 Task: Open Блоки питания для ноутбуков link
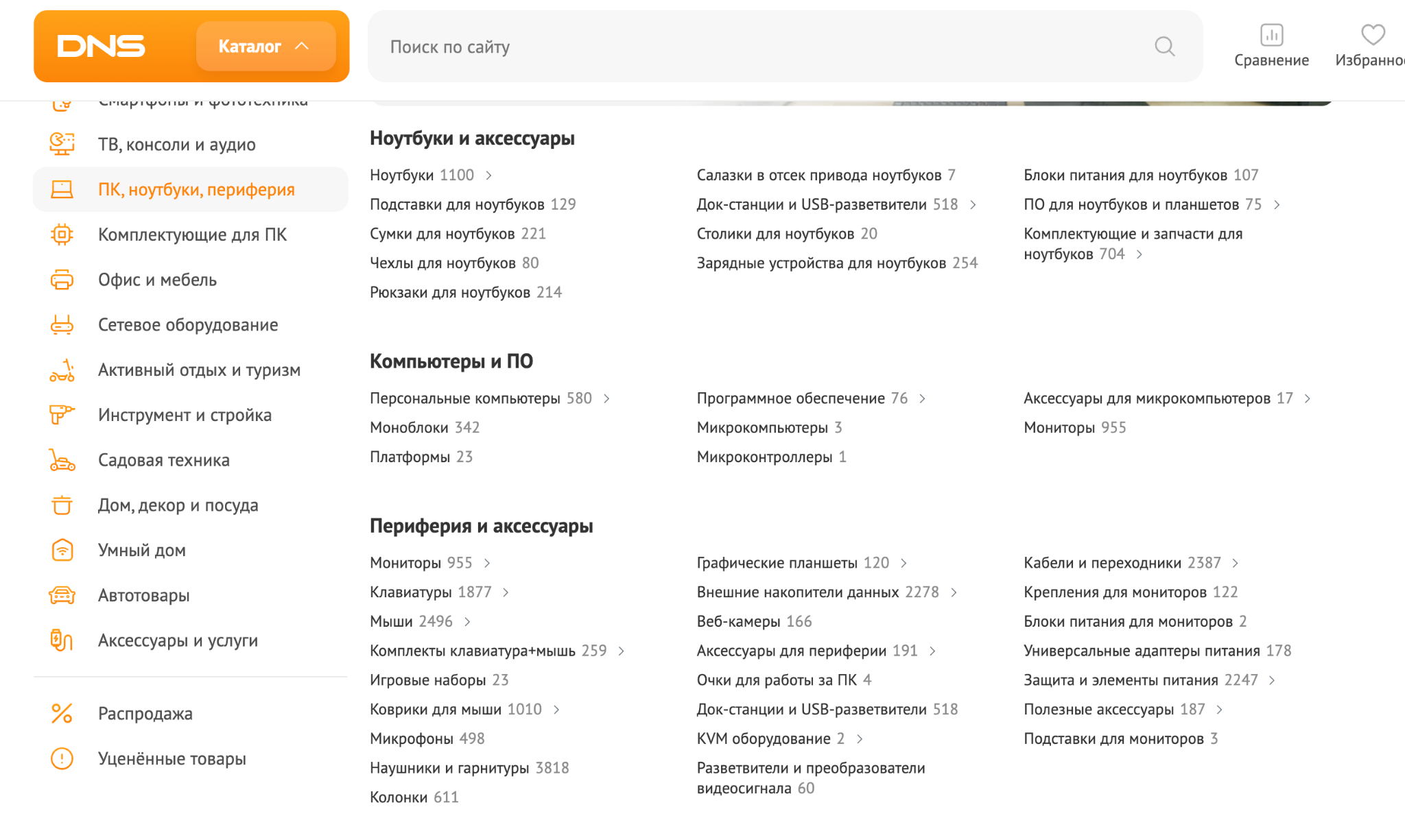click(x=1141, y=175)
